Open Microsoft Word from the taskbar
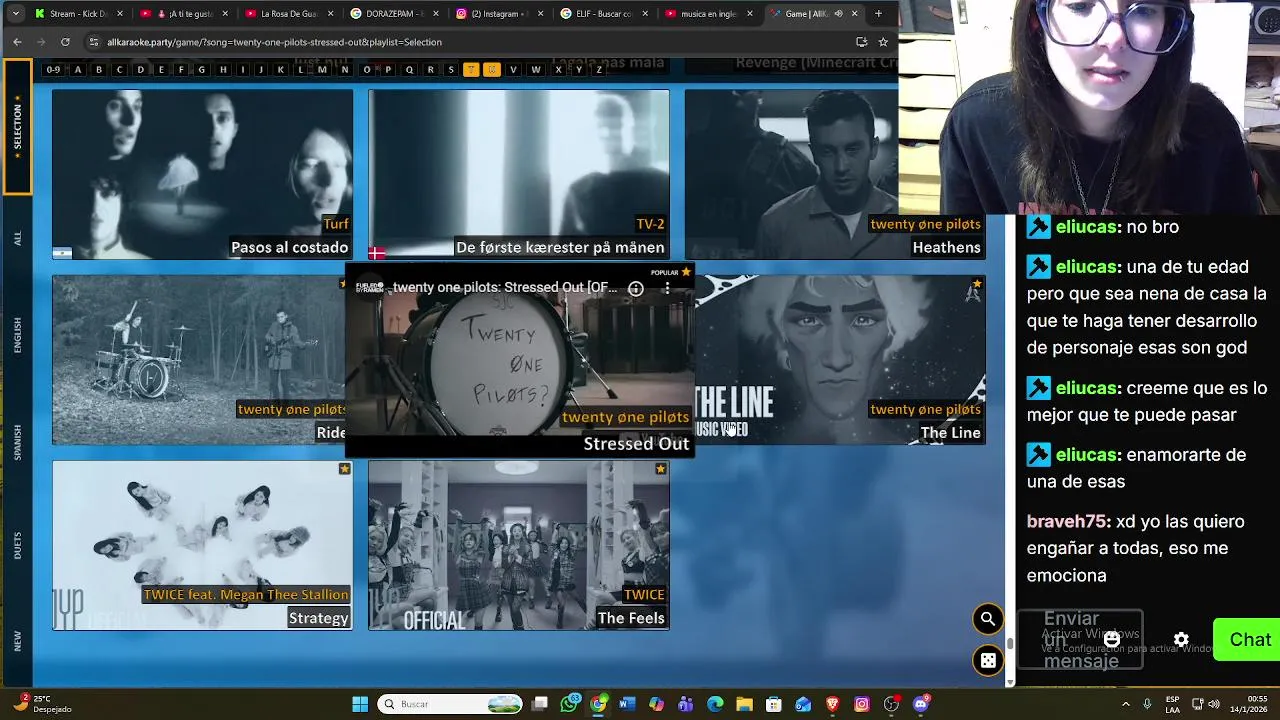The height and width of the screenshot is (720, 1280). click(627, 704)
